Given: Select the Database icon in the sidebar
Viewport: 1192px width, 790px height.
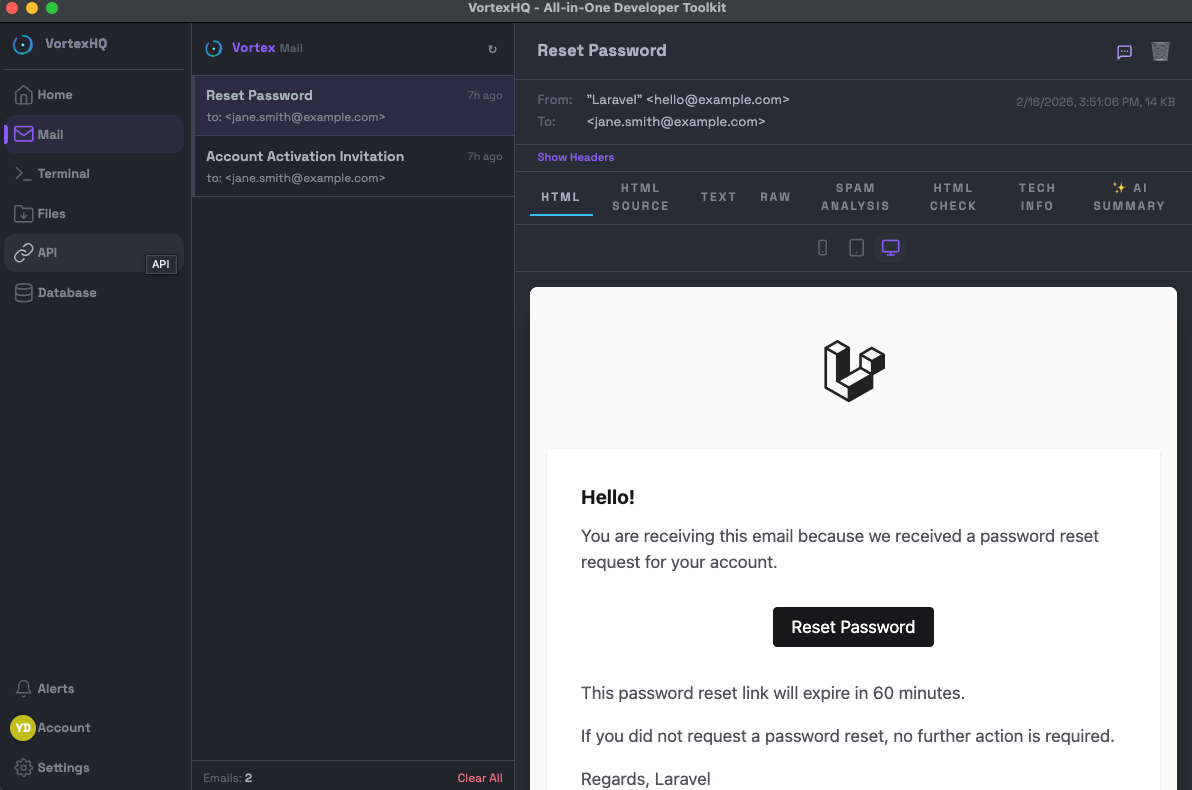Looking at the screenshot, I should point(22,292).
